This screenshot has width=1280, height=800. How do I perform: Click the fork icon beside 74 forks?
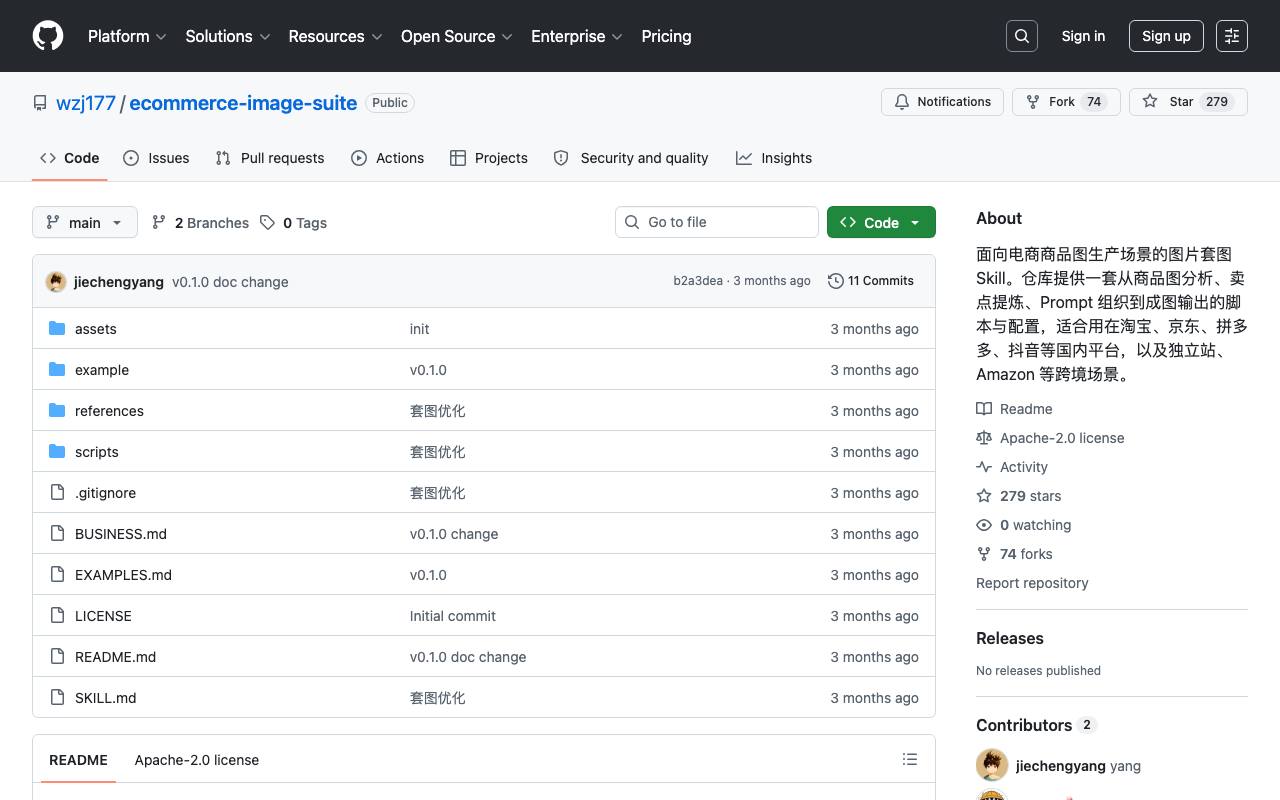tap(984, 554)
